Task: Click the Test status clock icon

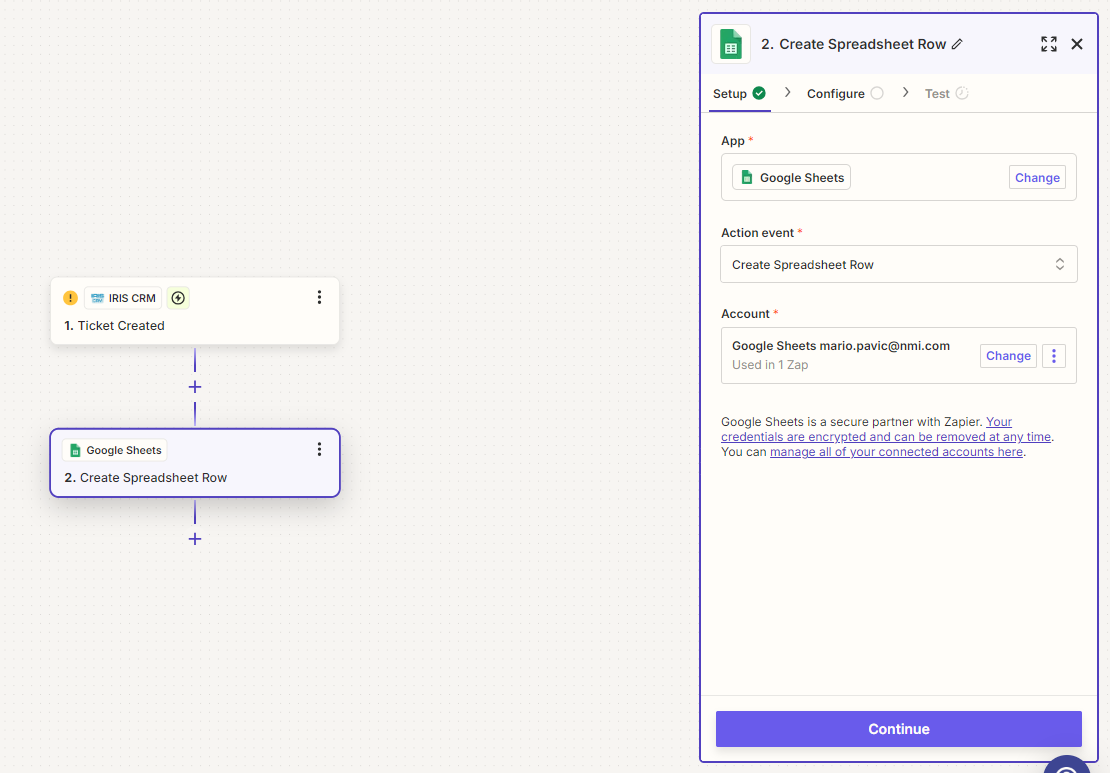Action: point(962,93)
